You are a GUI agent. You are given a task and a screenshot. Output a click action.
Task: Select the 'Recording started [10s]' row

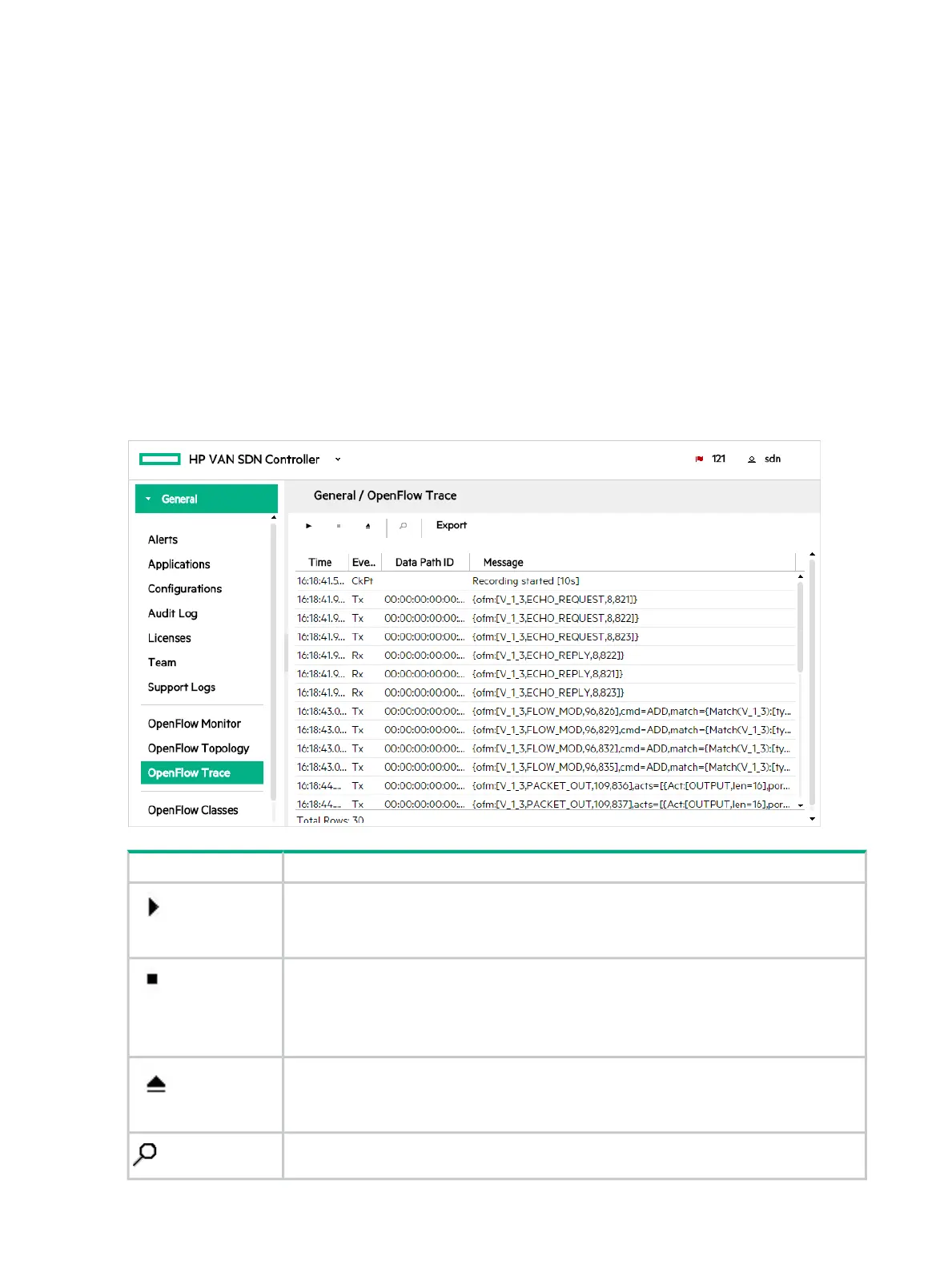[x=546, y=581]
